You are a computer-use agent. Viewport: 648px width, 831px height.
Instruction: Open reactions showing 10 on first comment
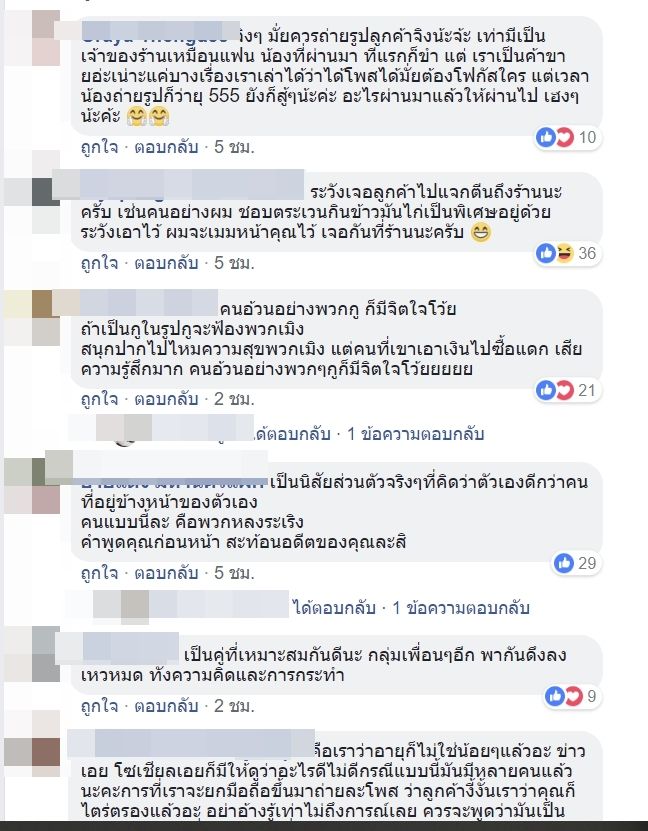(566, 138)
